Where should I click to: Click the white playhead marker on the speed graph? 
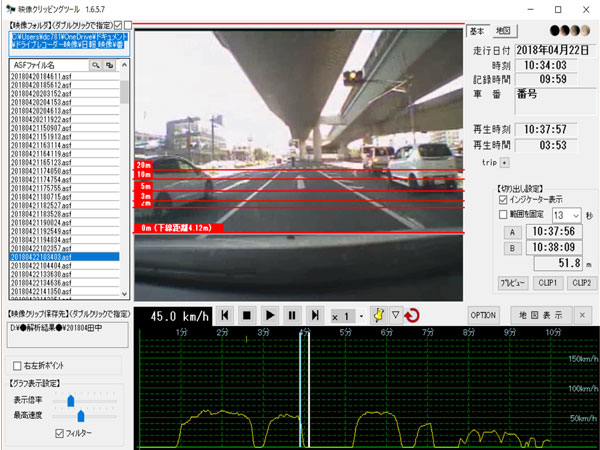[x=308, y=389]
